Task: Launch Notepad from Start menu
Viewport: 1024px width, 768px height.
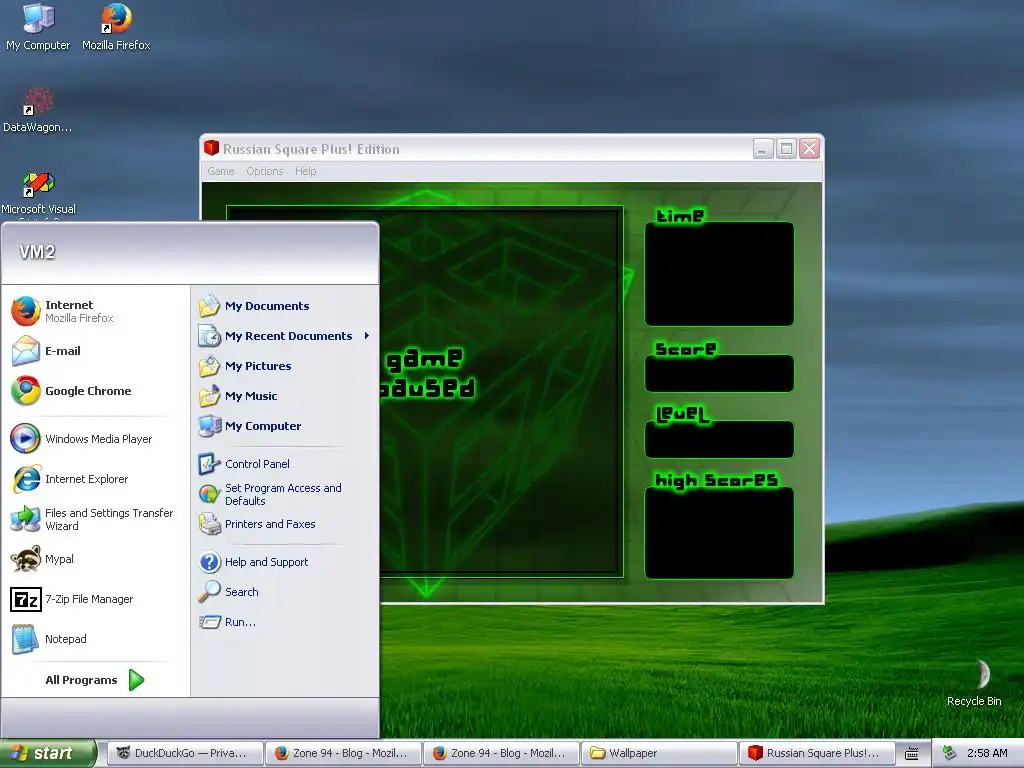Action: (96, 639)
